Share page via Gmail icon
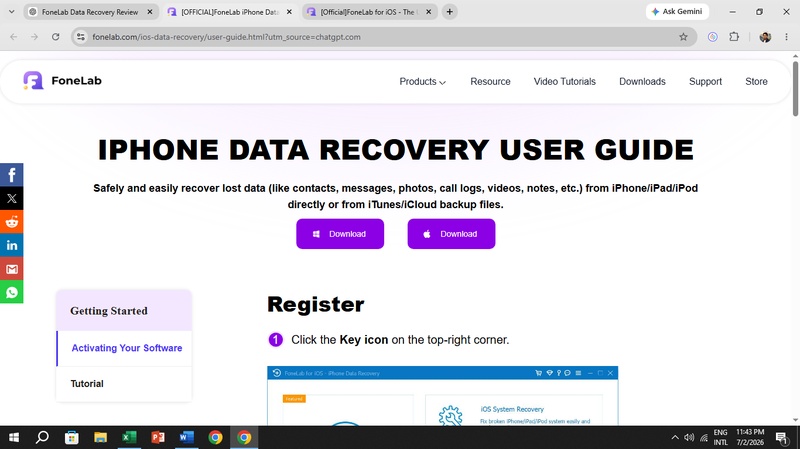 (12, 269)
